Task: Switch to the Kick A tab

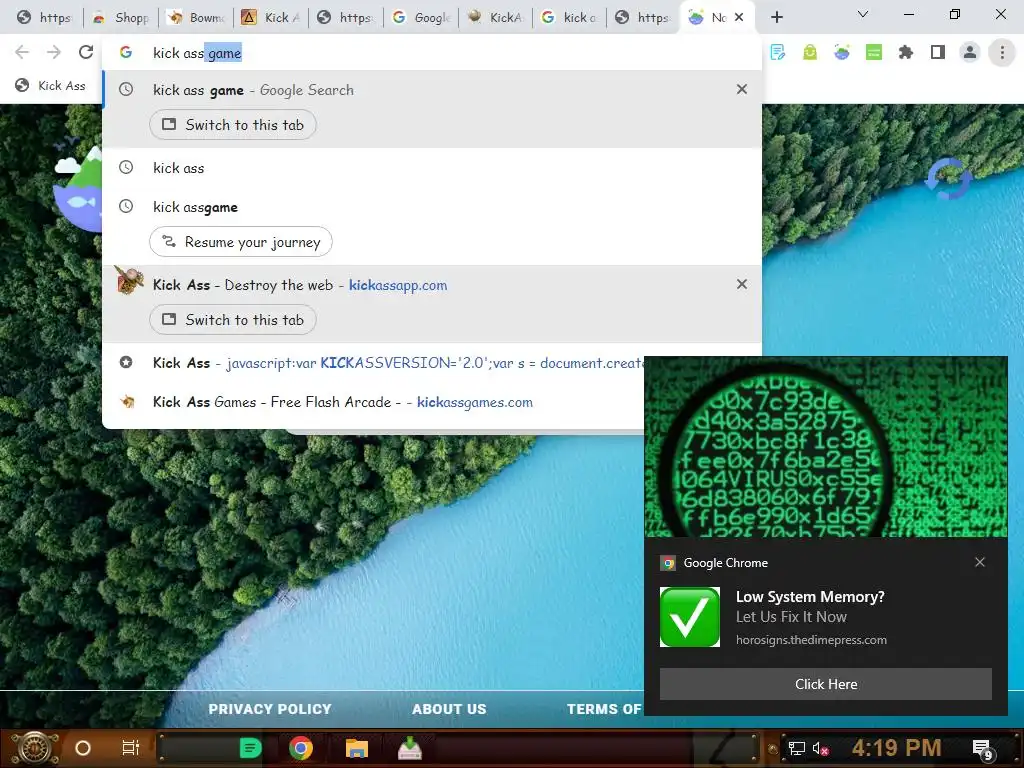Action: 270,18
